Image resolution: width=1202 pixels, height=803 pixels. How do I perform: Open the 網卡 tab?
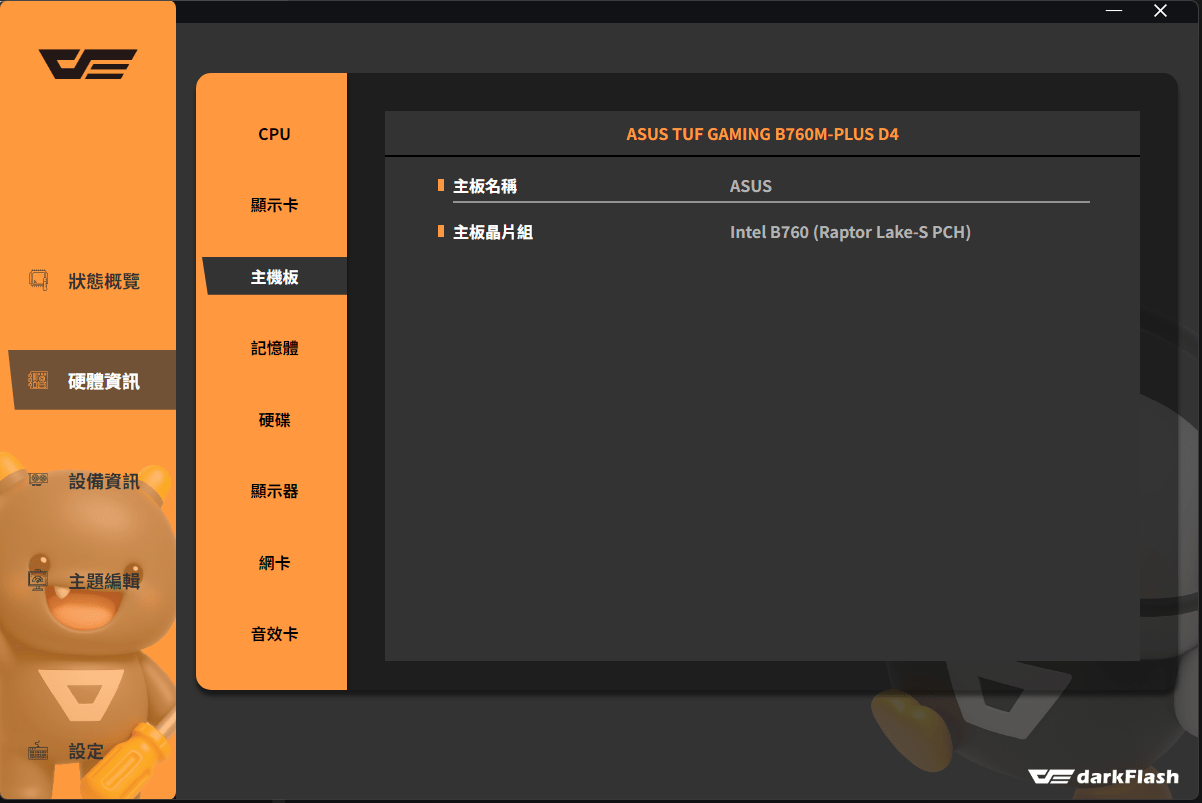pyautogui.click(x=274, y=563)
